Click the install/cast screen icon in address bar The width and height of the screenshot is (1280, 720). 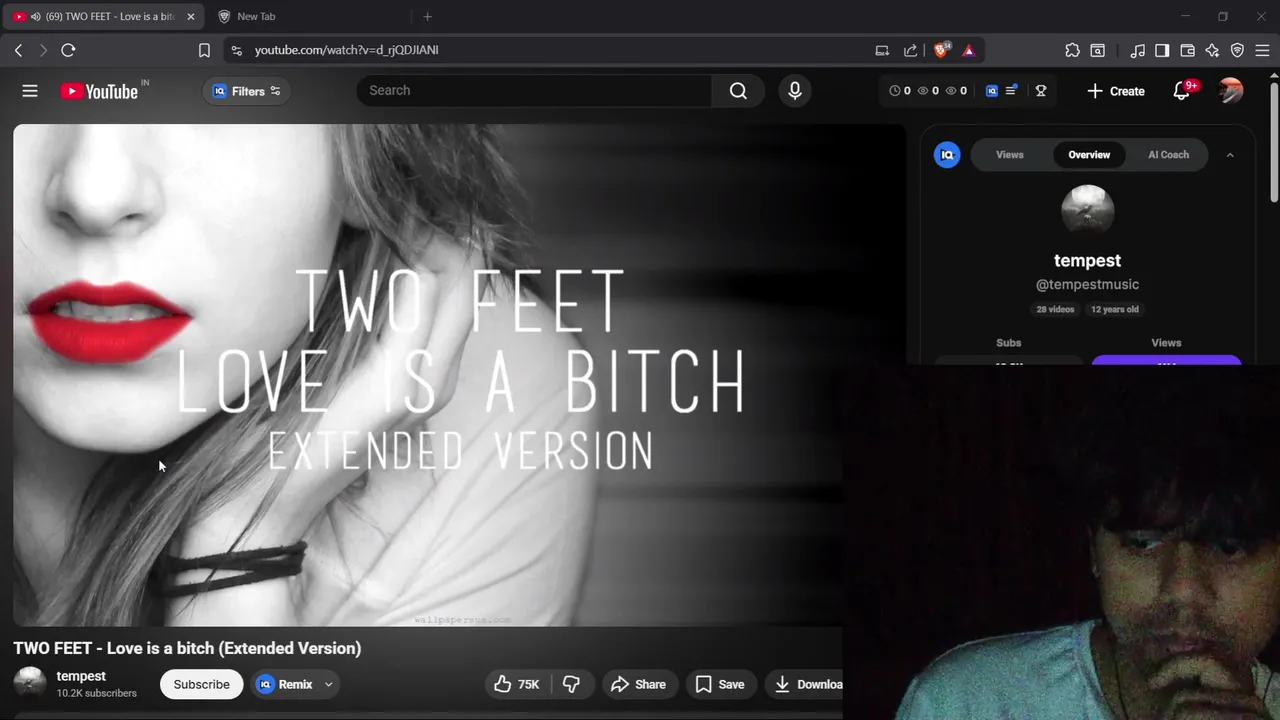882,50
